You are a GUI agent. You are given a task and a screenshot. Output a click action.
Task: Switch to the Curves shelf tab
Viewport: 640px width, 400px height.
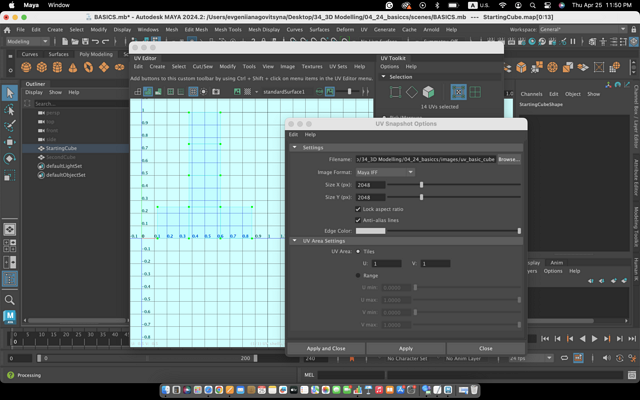pos(29,54)
